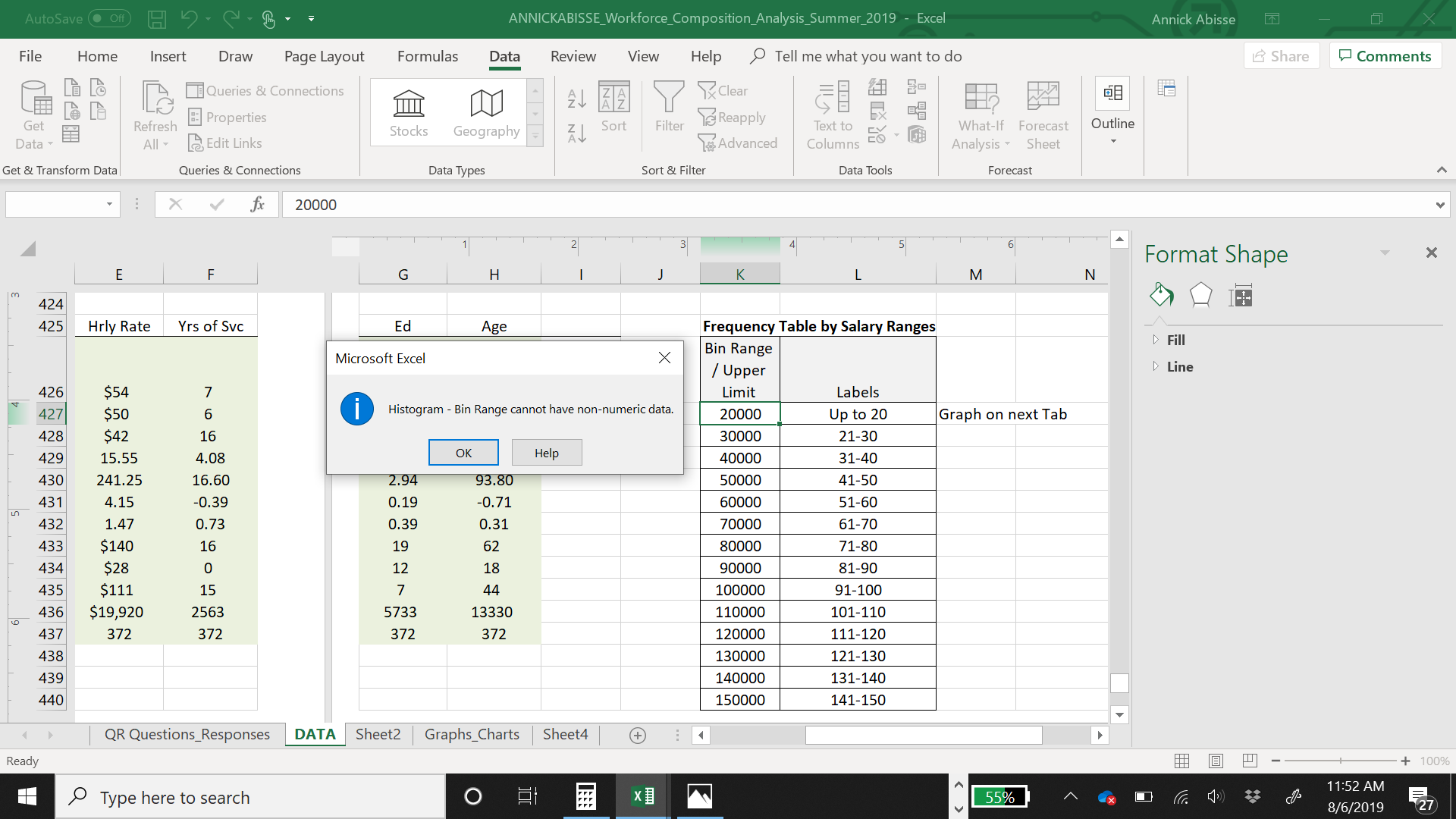This screenshot has height=819, width=1456.
Task: Switch to Page Layout view button
Action: [1216, 761]
